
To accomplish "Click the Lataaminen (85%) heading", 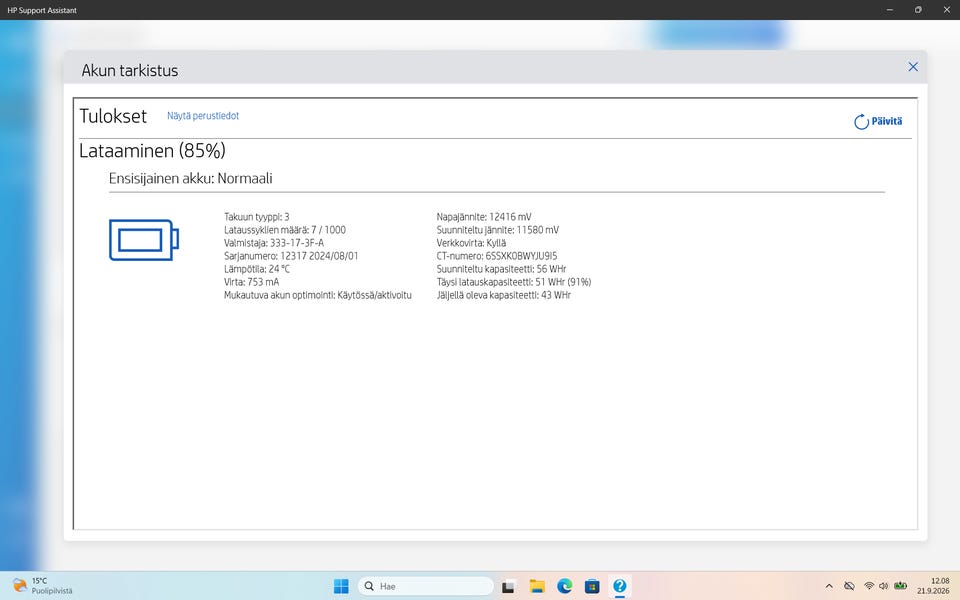I will (x=152, y=151).
